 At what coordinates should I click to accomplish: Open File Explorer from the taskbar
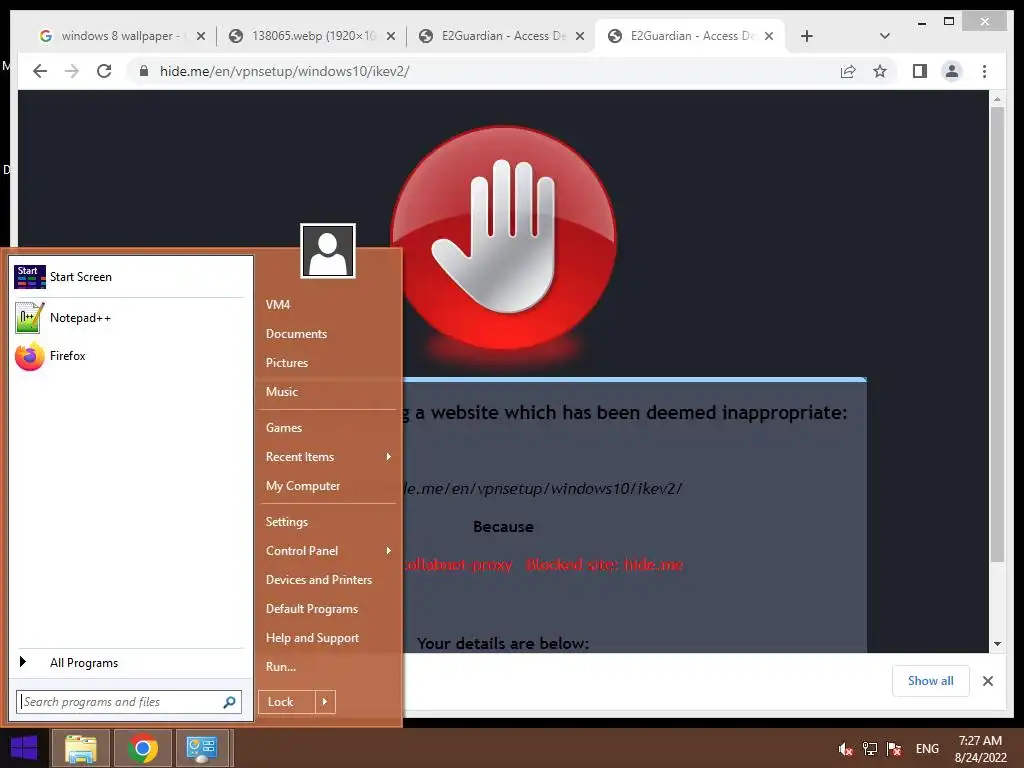(81, 748)
